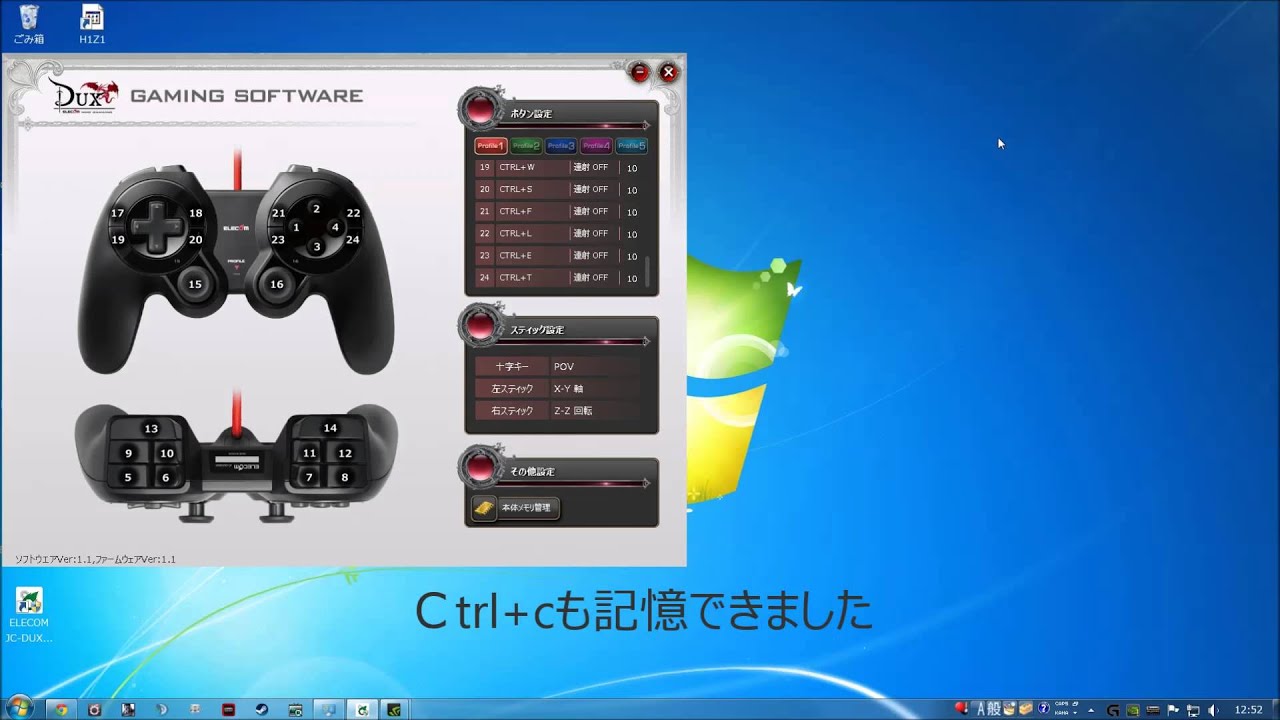Click the button settings list scrollbar
The image size is (1280, 720).
648,270
